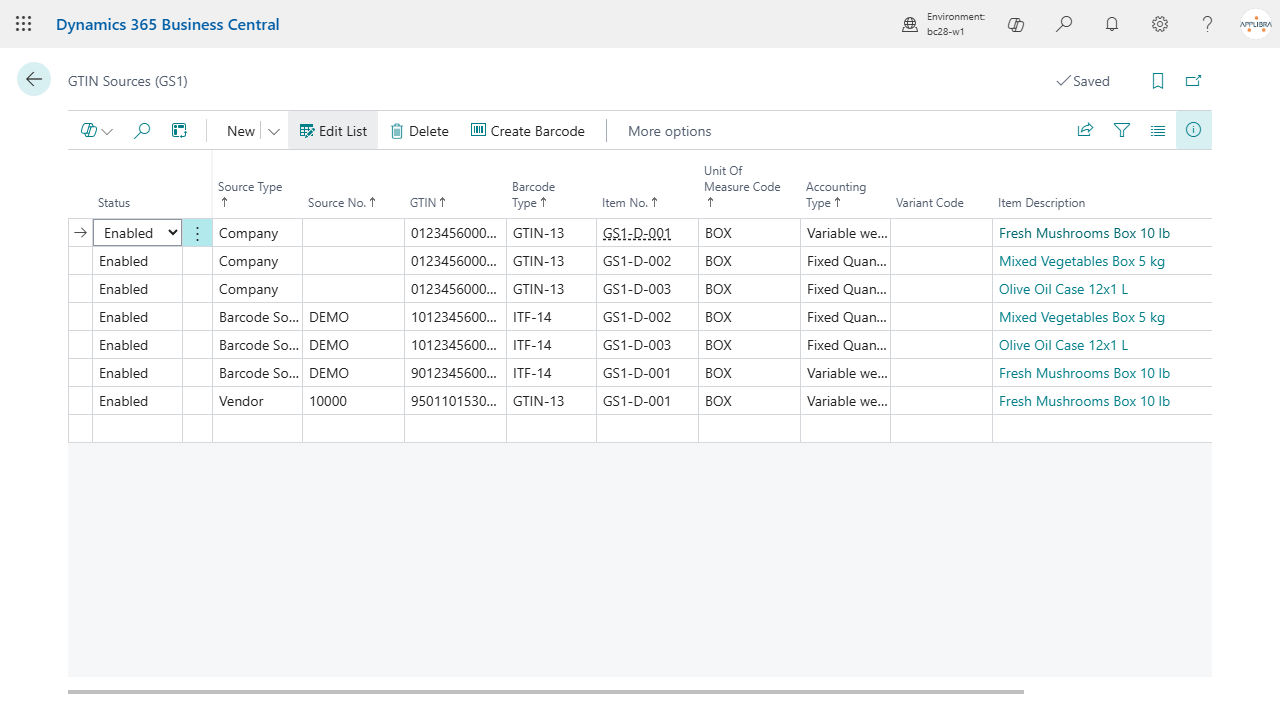Image resolution: width=1280 pixels, height=720 pixels.
Task: Open the analyze mode layout icon
Action: [179, 131]
